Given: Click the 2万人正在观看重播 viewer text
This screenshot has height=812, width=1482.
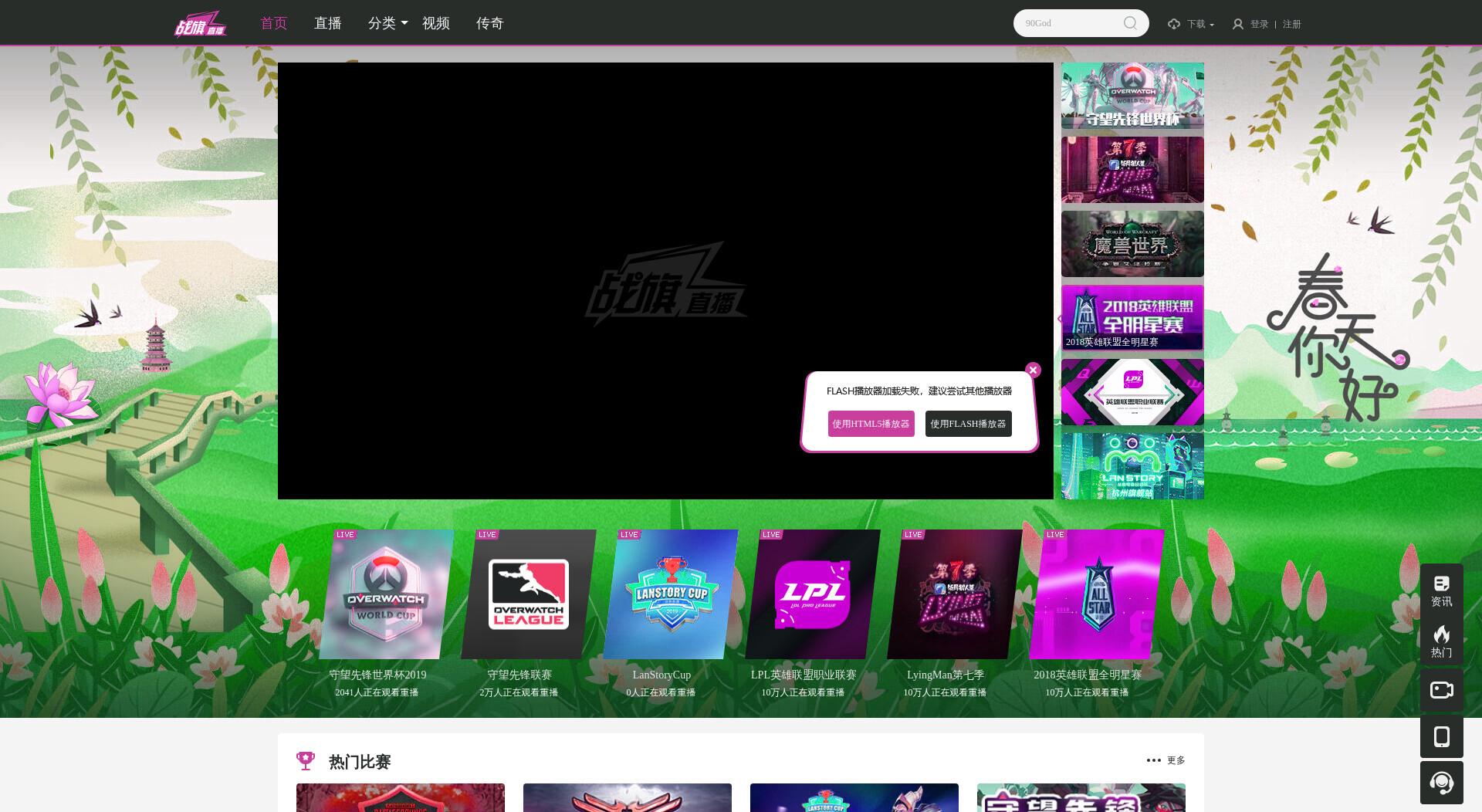Looking at the screenshot, I should tap(519, 692).
